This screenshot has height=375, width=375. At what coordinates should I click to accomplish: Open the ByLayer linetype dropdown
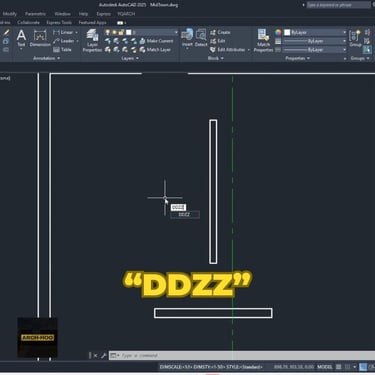click(316, 50)
